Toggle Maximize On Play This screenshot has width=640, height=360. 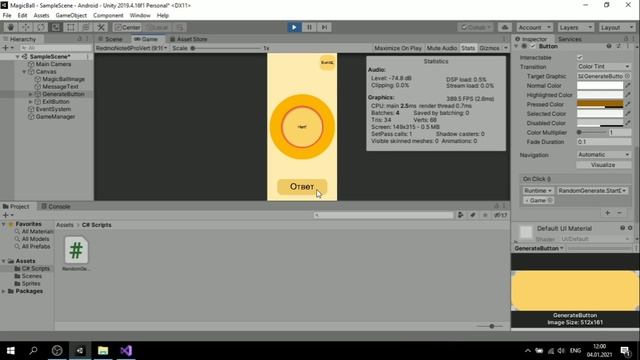click(398, 48)
